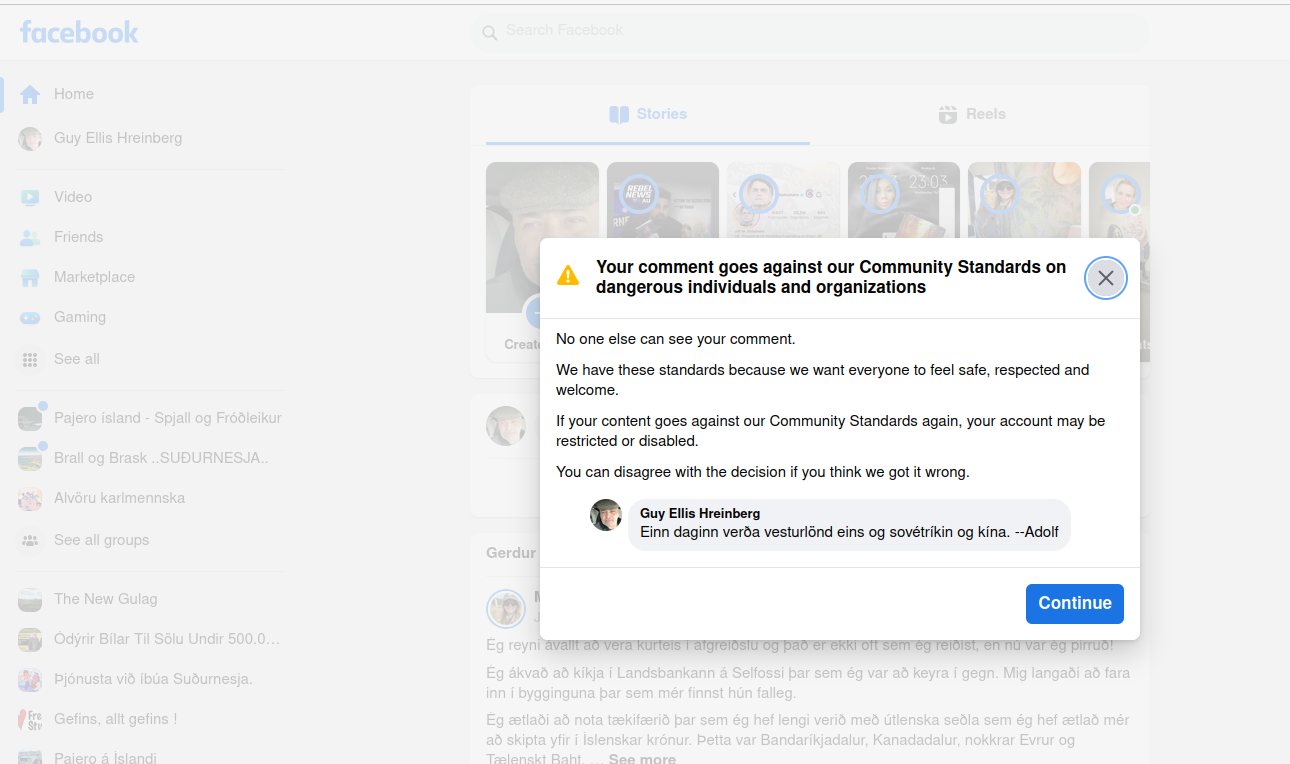The height and width of the screenshot is (764, 1290).
Task: Click the Stories book icon
Action: 619,114
